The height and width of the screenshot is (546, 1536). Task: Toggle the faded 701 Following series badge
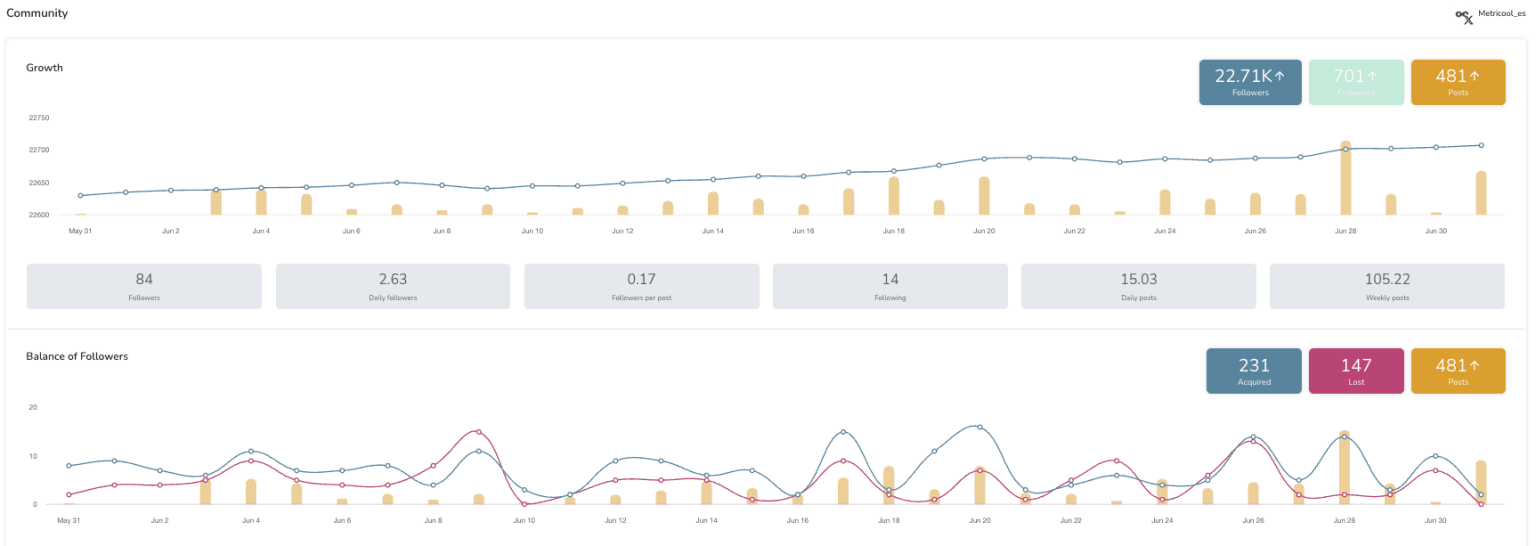tap(1355, 82)
